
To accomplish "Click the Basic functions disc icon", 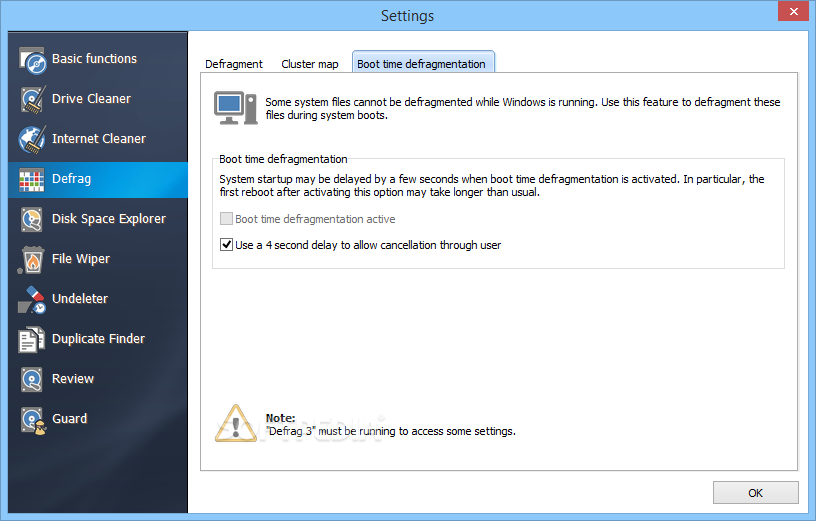I will [32, 60].
